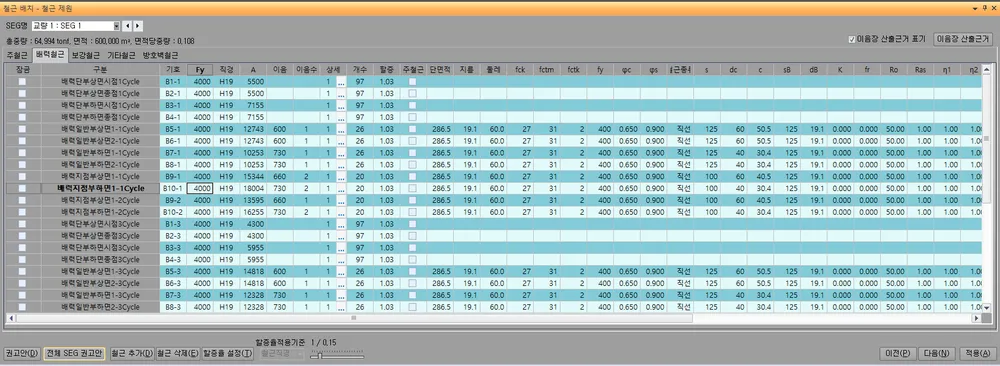Open detail ellipsis button in B3-1 row

[x=341, y=106]
